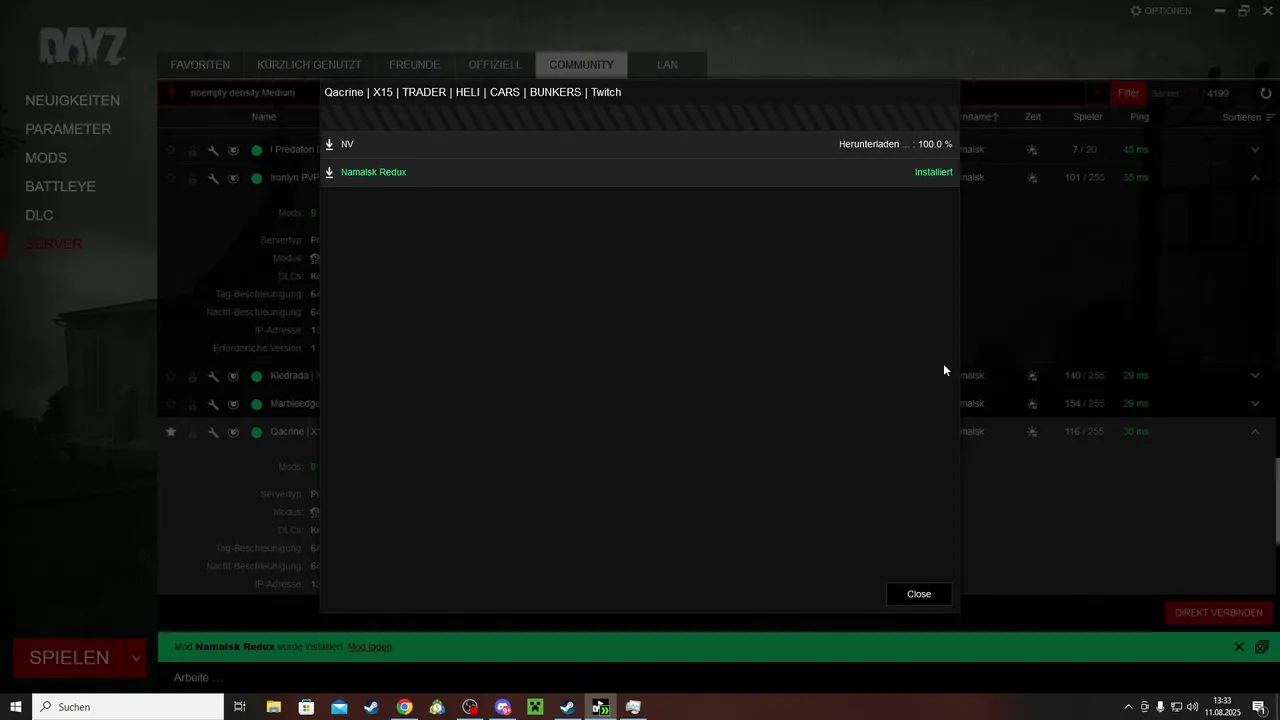Screen dimensions: 1280x720
Task: Open MODS in the sidebar
Action: (x=46, y=158)
